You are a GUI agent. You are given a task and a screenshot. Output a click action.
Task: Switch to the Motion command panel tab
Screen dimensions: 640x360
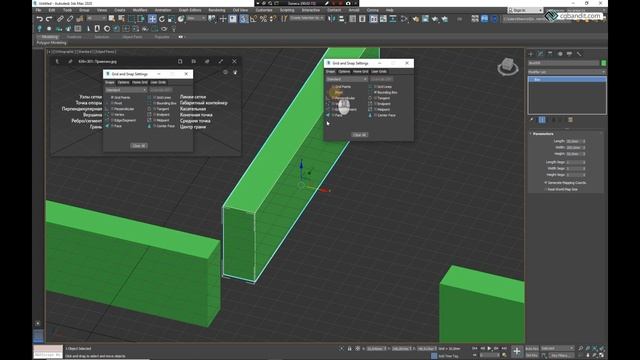pos(560,53)
